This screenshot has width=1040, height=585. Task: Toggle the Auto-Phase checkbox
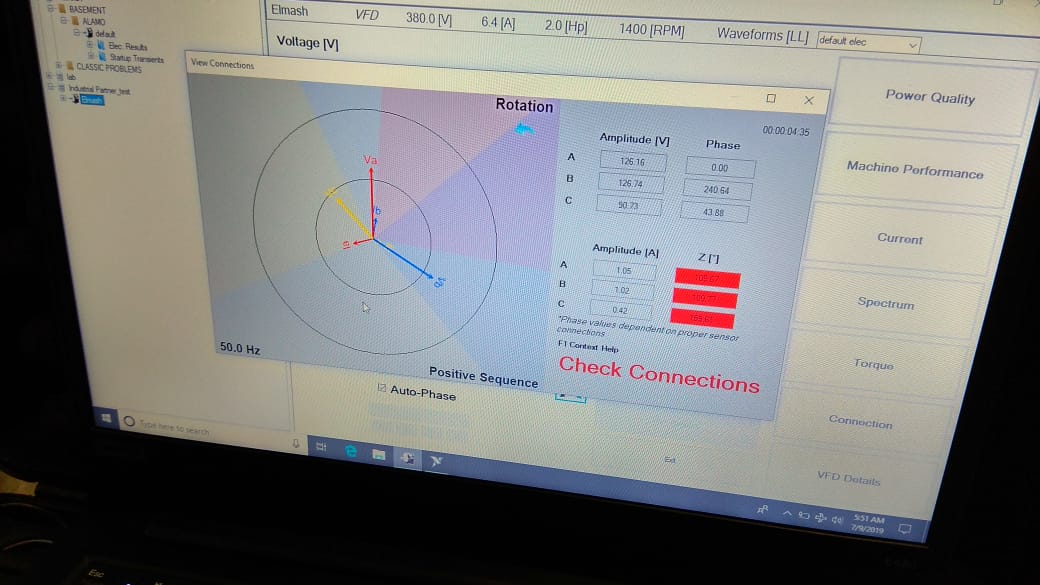[382, 389]
